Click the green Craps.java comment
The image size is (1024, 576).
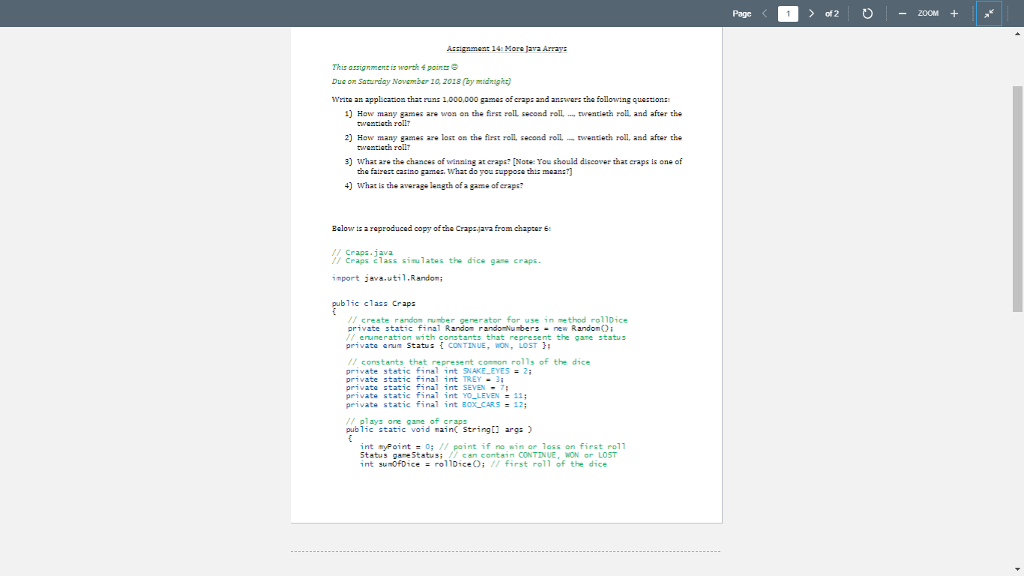pyautogui.click(x=364, y=253)
